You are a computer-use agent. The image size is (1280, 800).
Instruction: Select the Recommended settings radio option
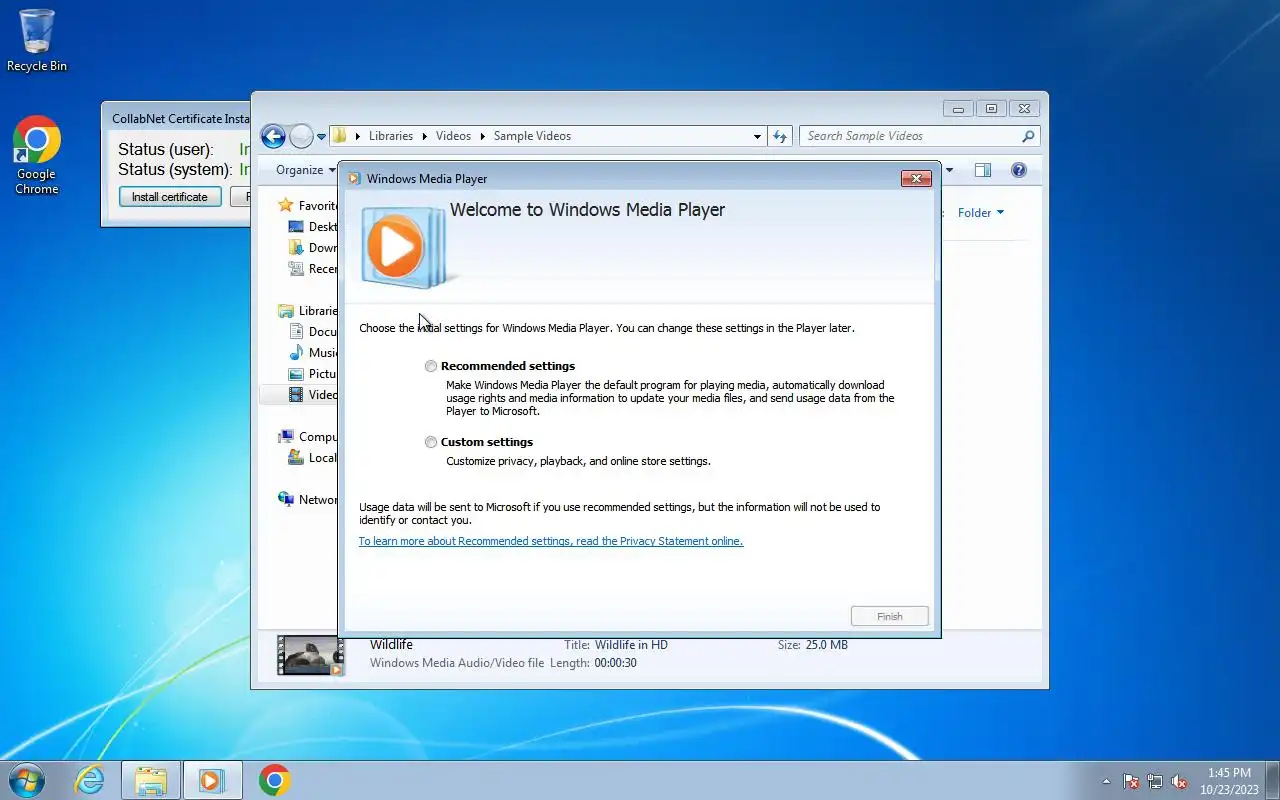[x=431, y=366]
